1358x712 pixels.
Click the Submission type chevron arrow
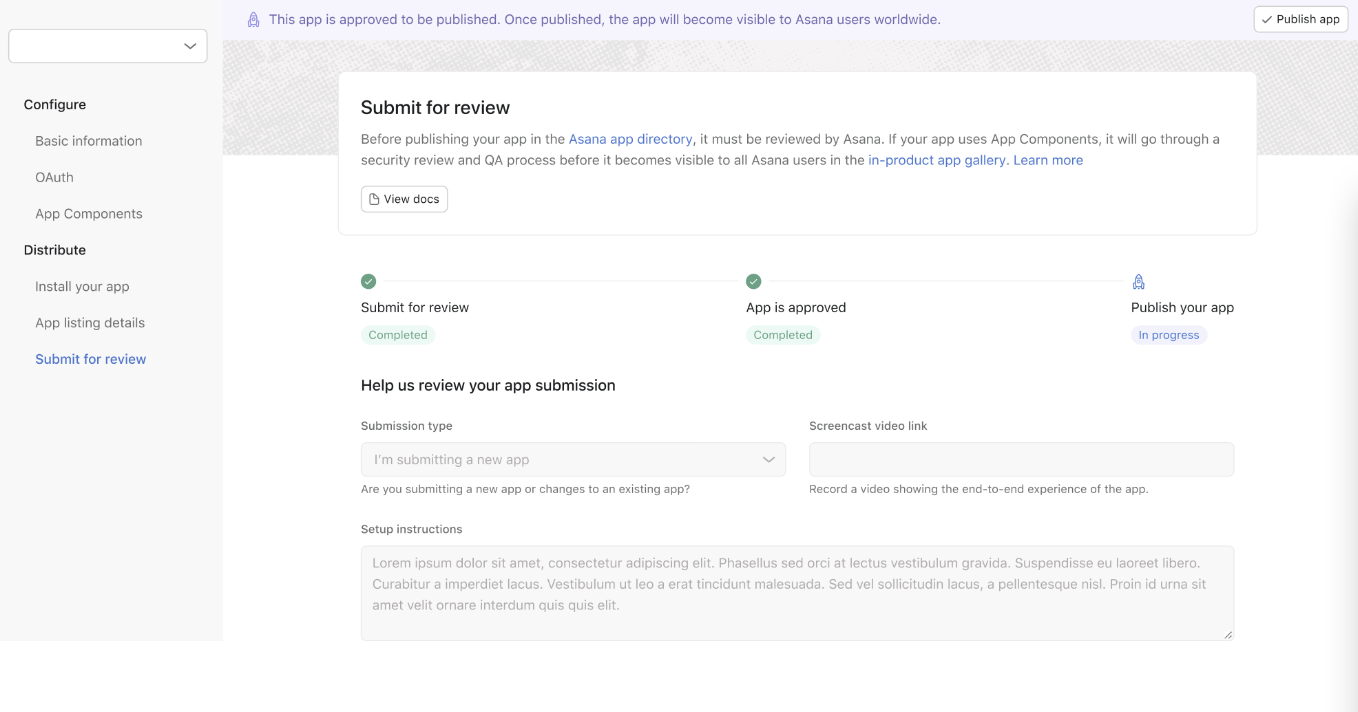[x=769, y=460]
